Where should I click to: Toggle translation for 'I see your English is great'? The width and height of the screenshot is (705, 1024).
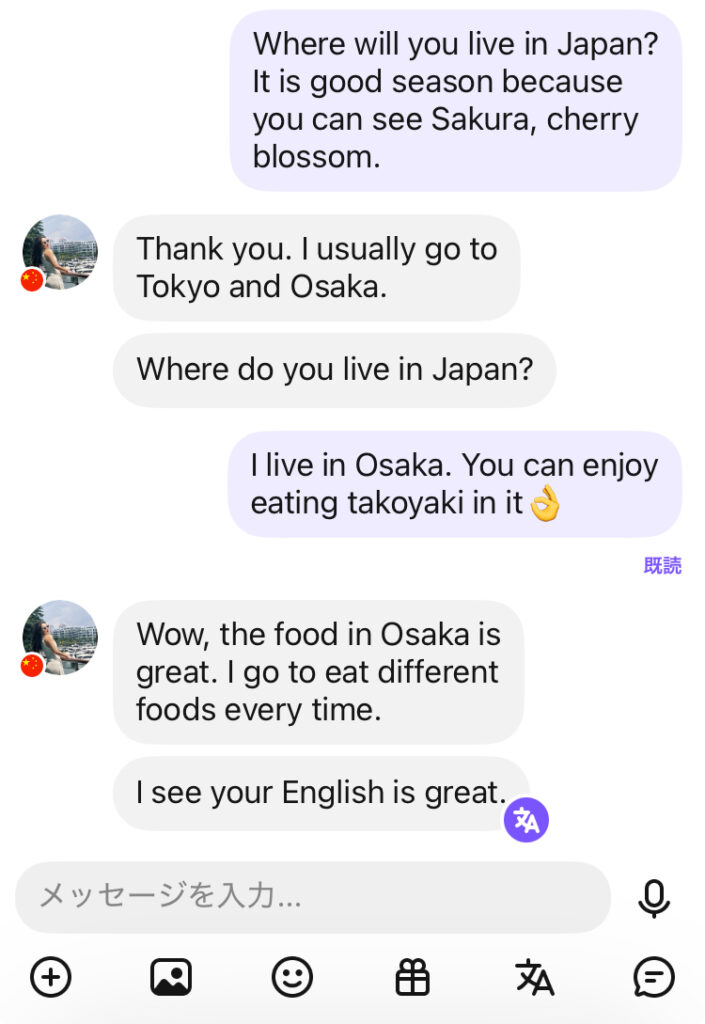click(x=526, y=819)
